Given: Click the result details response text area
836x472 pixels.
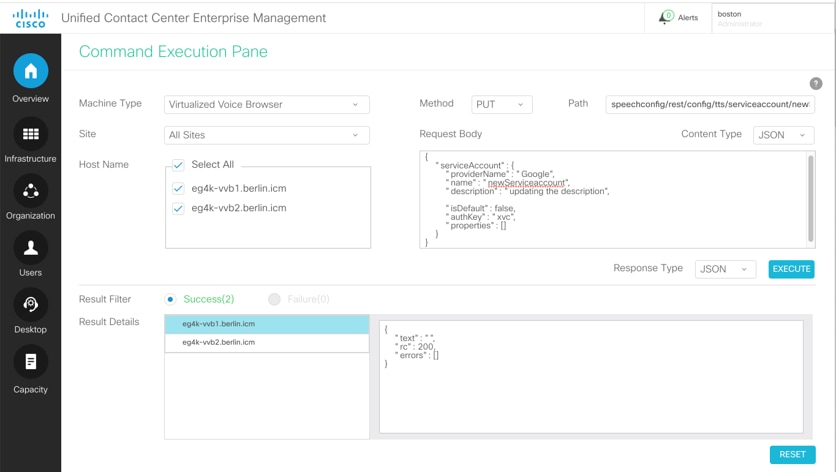Looking at the screenshot, I should tap(591, 377).
